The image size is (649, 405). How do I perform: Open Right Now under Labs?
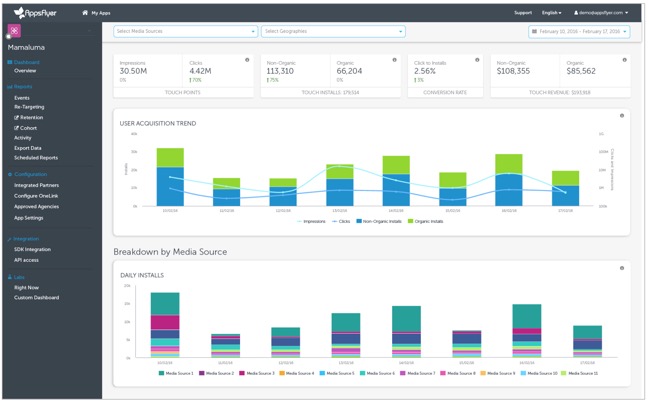[26, 288]
